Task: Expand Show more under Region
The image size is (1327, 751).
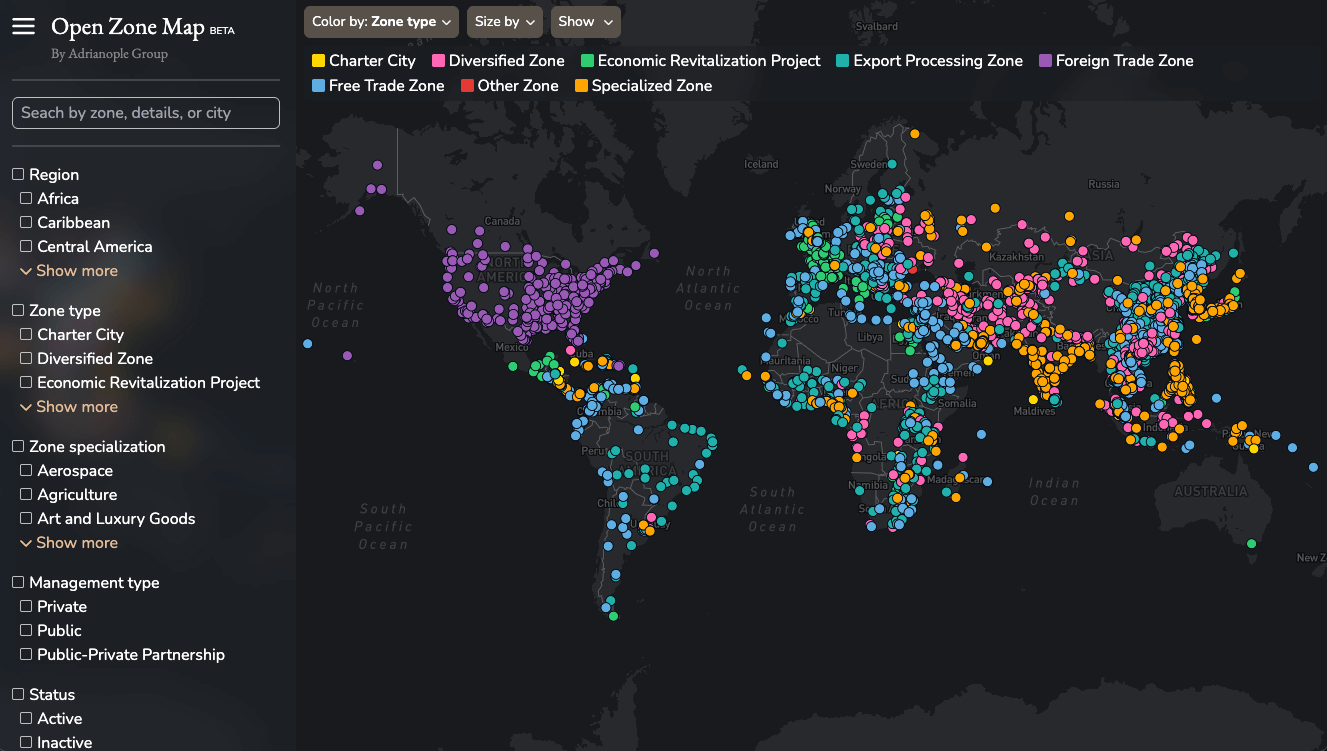Action: click(x=69, y=271)
